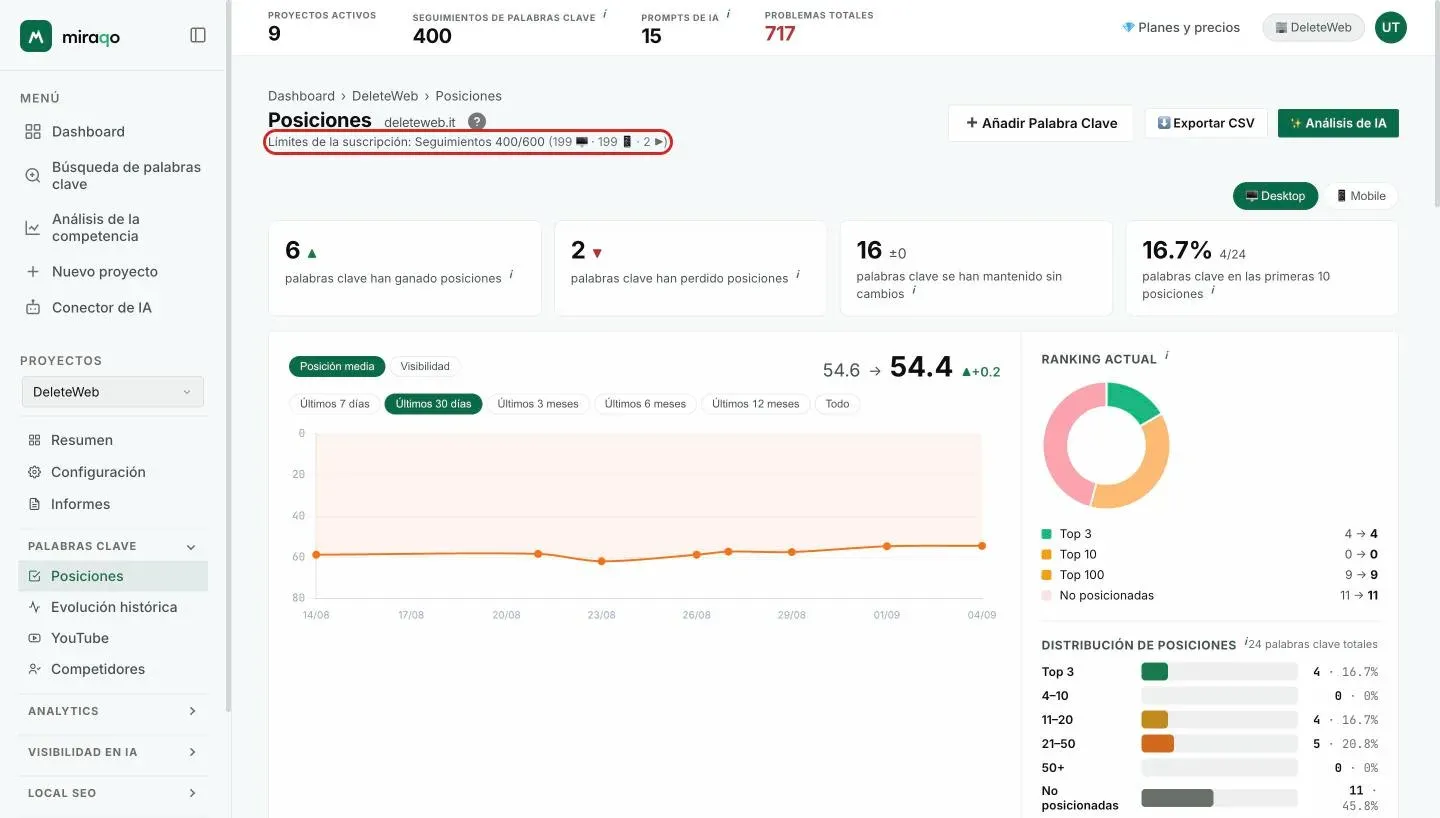
Task: Open the DeleteWeb project dropdown
Action: (112, 392)
